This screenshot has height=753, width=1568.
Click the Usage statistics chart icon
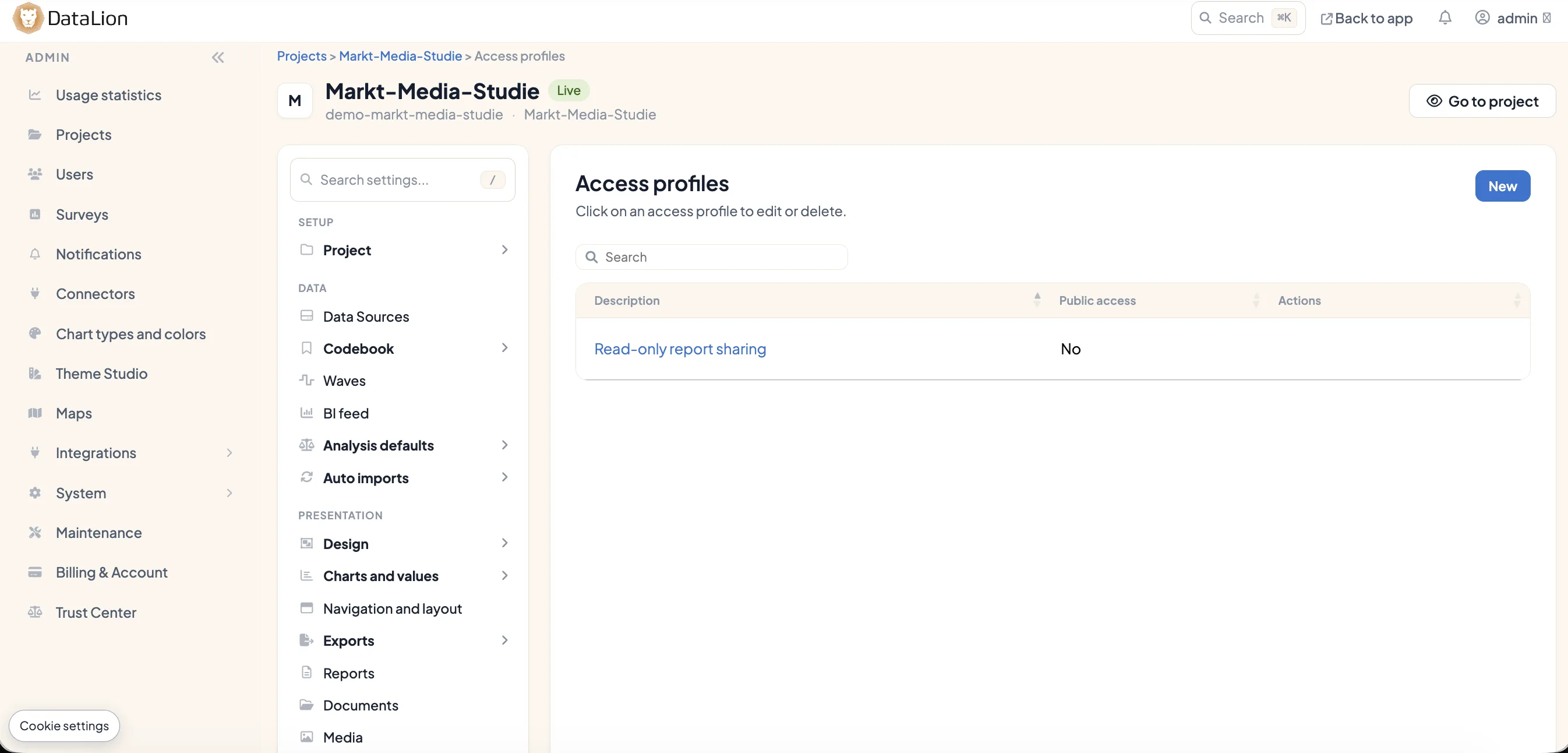[x=35, y=95]
